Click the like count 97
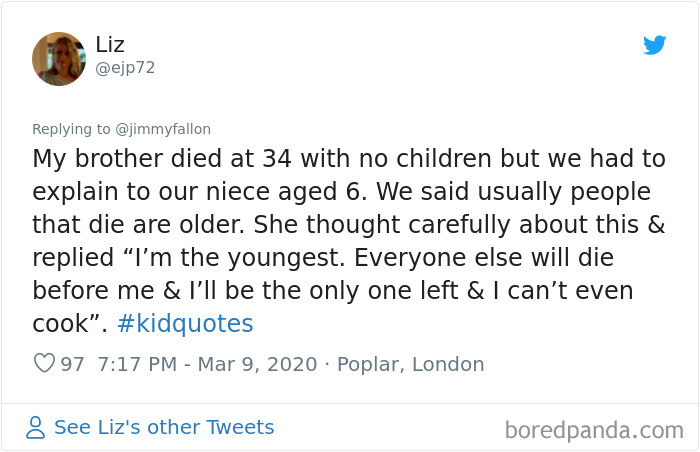 click(72, 365)
